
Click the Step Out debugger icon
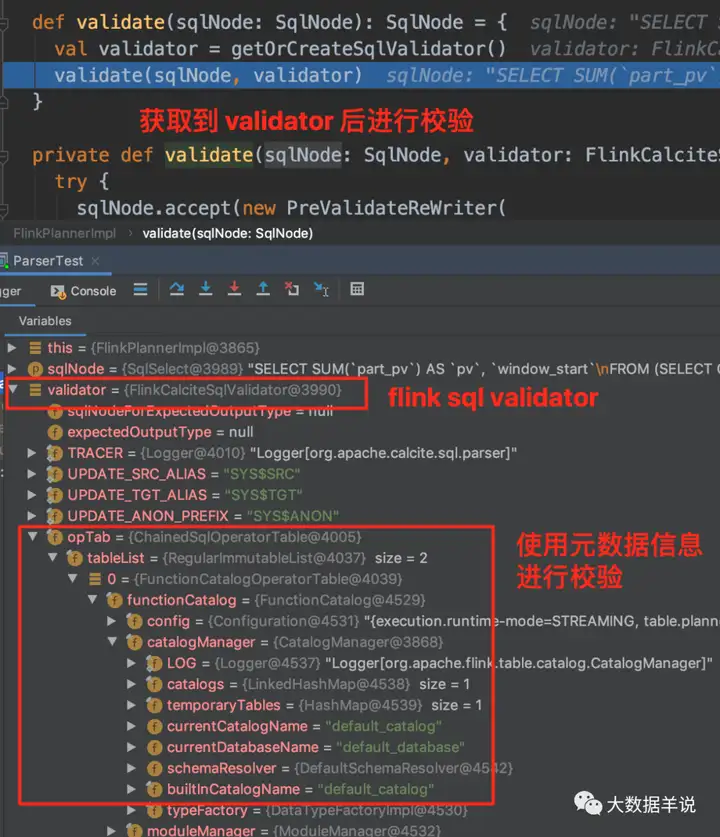point(263,289)
